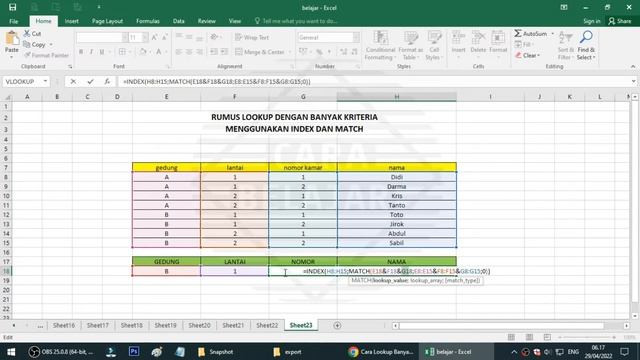Open the font name dropdown
This screenshot has height=360, width=640.
pos(125,38)
